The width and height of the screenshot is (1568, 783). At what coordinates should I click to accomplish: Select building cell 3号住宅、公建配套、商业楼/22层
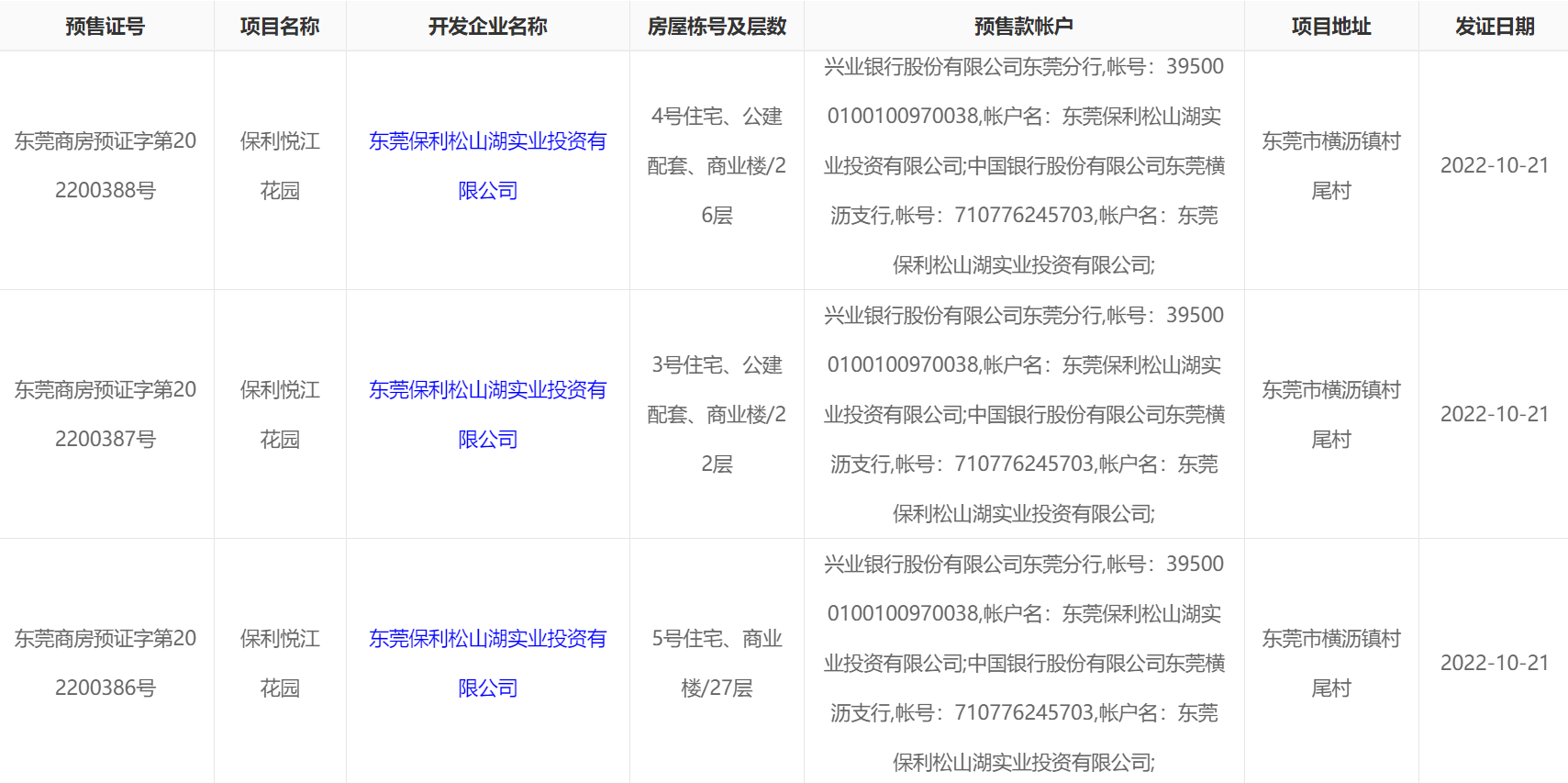[x=717, y=415]
